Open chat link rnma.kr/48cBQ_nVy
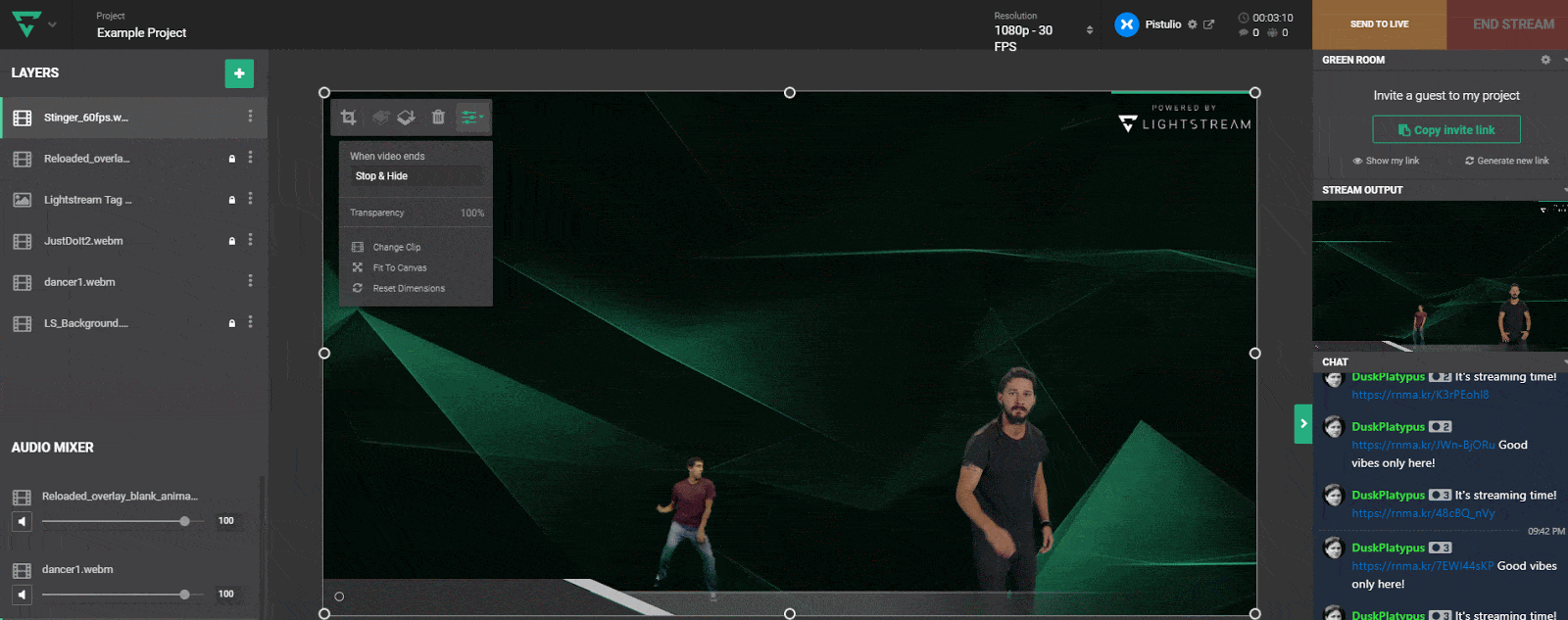Screen dimensions: 1568x620 click(x=1423, y=513)
